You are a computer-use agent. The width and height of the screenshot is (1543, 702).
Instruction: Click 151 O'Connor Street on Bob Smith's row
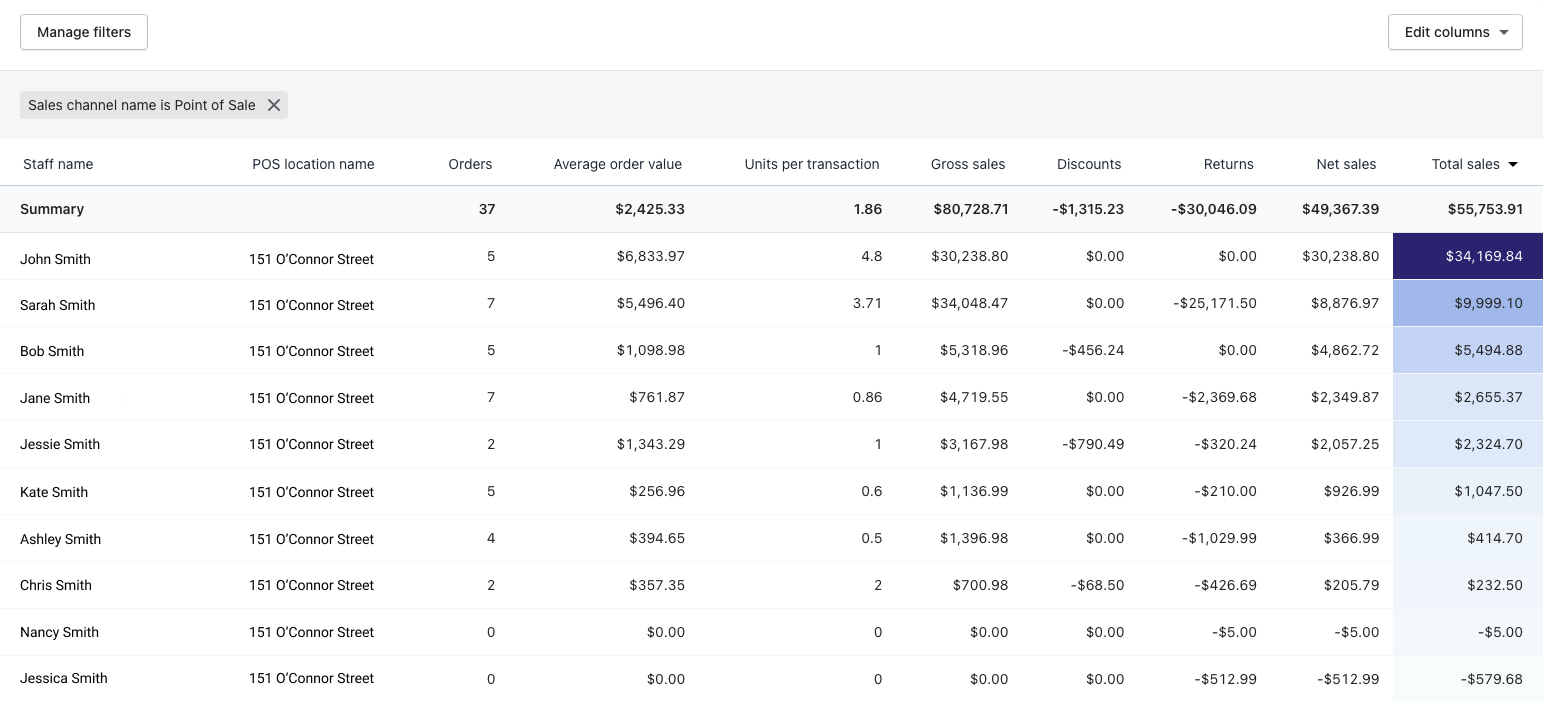tap(311, 351)
